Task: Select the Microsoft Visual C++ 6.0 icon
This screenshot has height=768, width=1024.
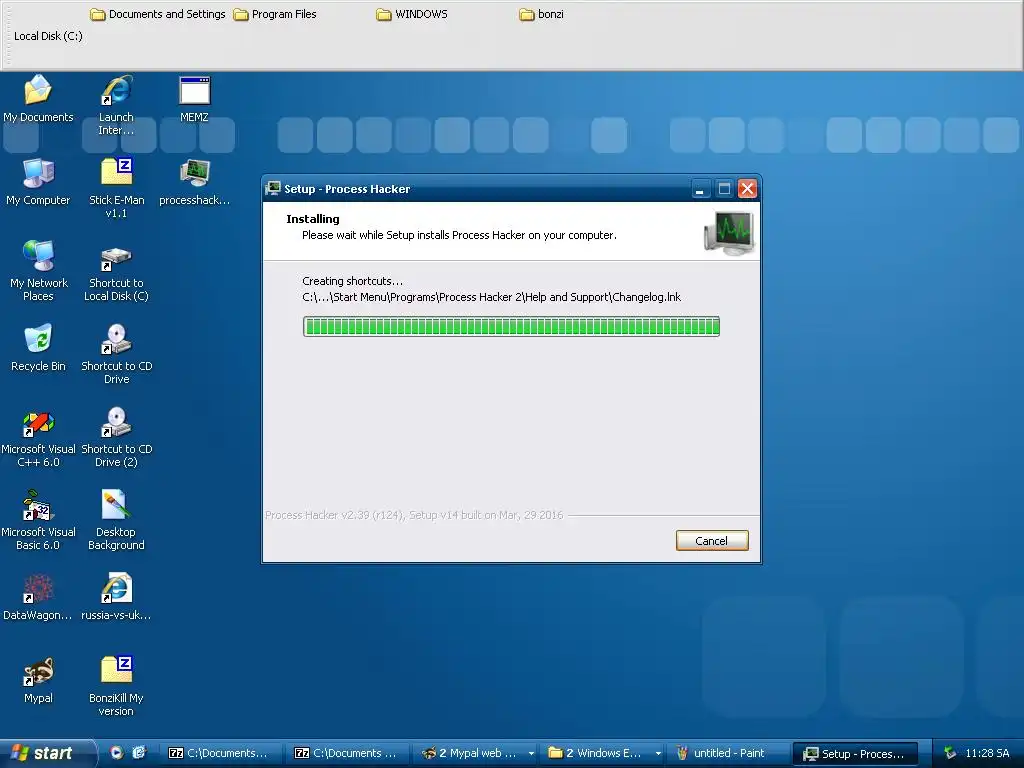Action: 39,437
